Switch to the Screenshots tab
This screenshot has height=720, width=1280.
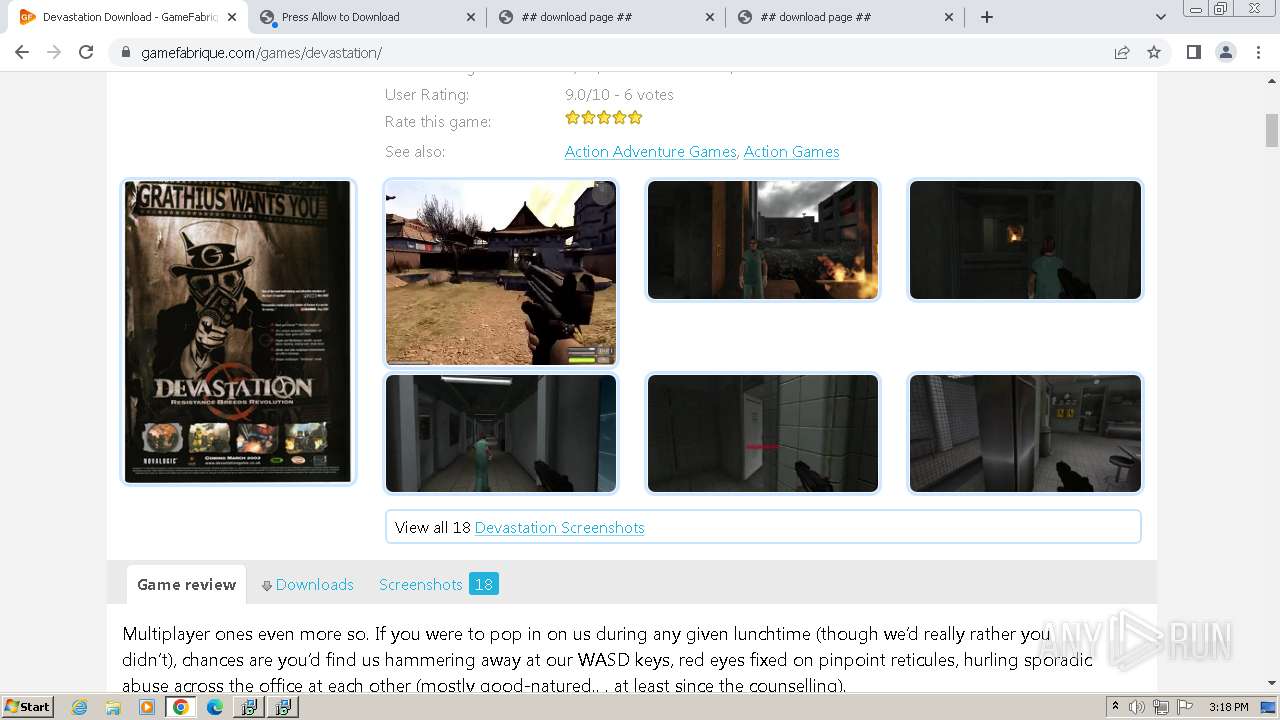tap(420, 584)
